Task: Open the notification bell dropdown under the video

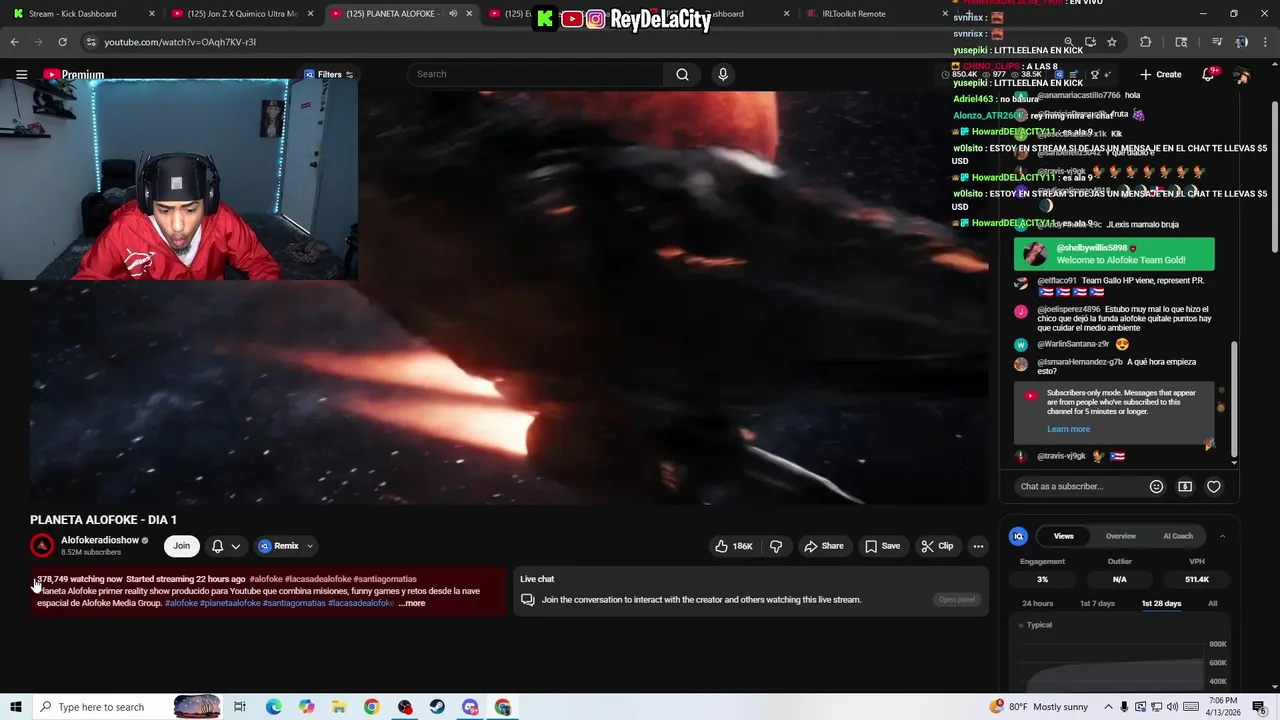Action: pos(226,546)
